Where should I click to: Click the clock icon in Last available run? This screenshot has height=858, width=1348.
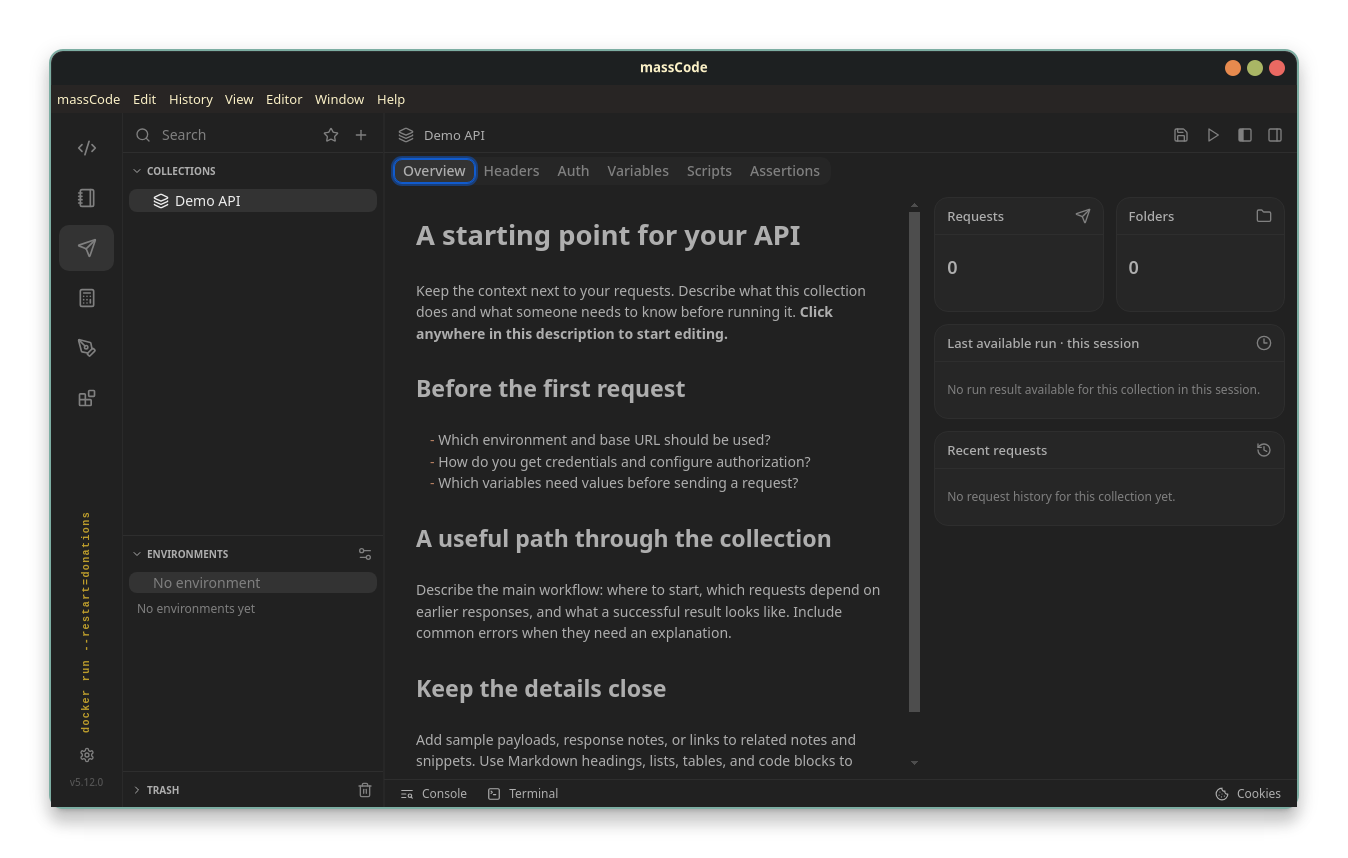[x=1264, y=343]
